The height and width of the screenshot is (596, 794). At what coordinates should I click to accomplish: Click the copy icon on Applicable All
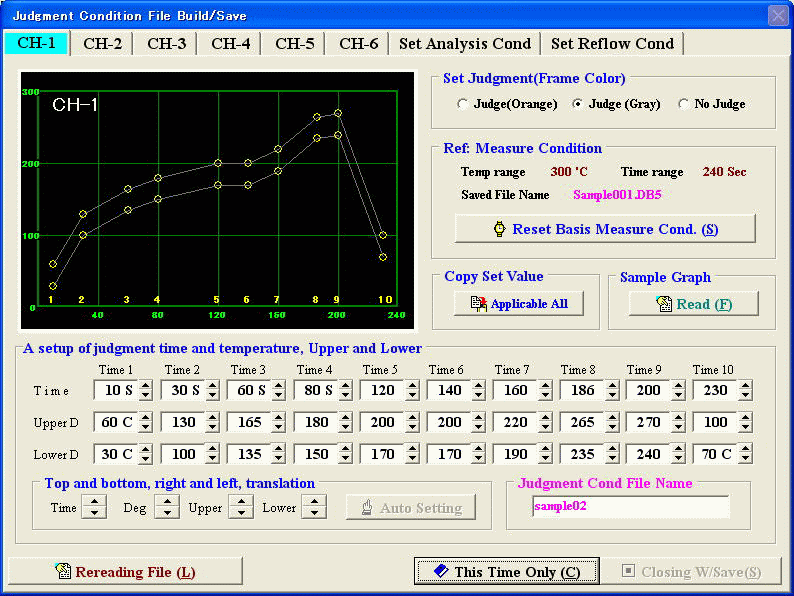click(x=479, y=304)
